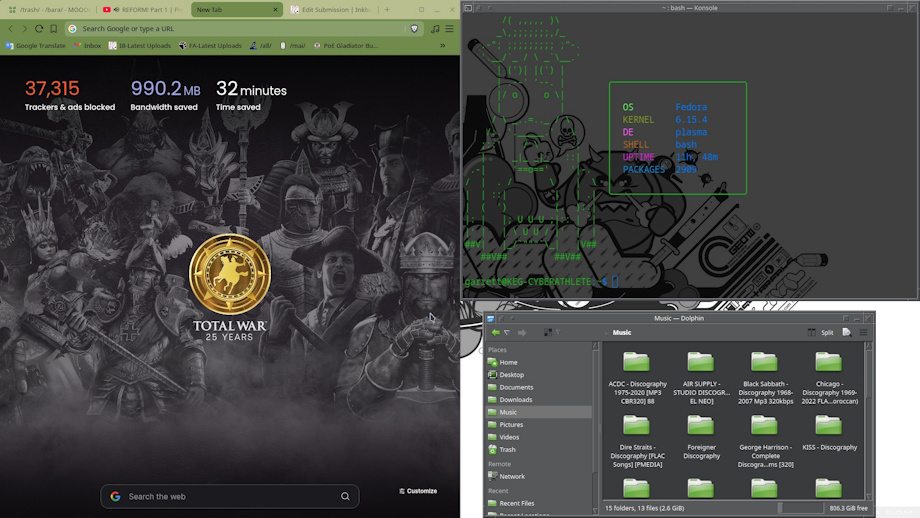Select Downloads in Dolphin Places sidebar
The image size is (920, 518).
[x=516, y=399]
